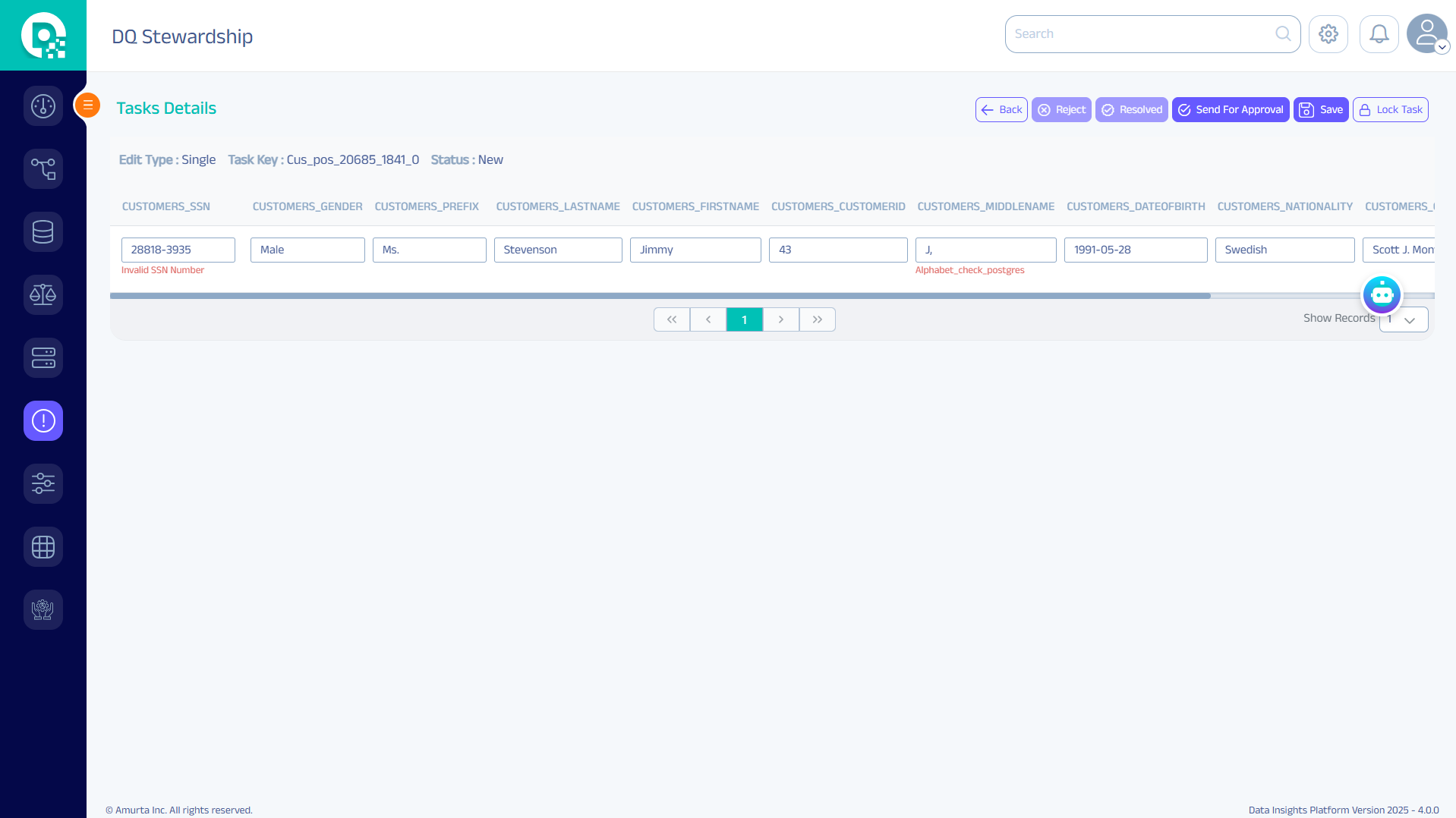
Task: Click the Back button
Action: tap(1001, 110)
